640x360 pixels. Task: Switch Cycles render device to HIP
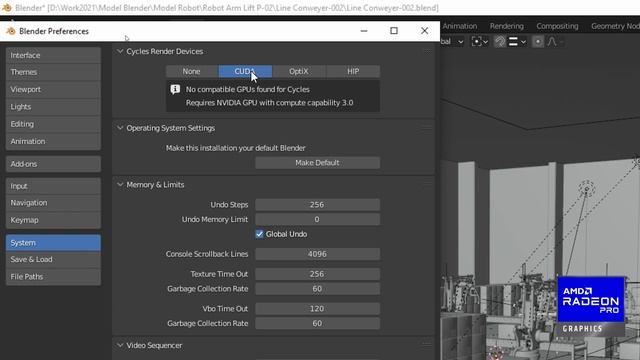(353, 71)
